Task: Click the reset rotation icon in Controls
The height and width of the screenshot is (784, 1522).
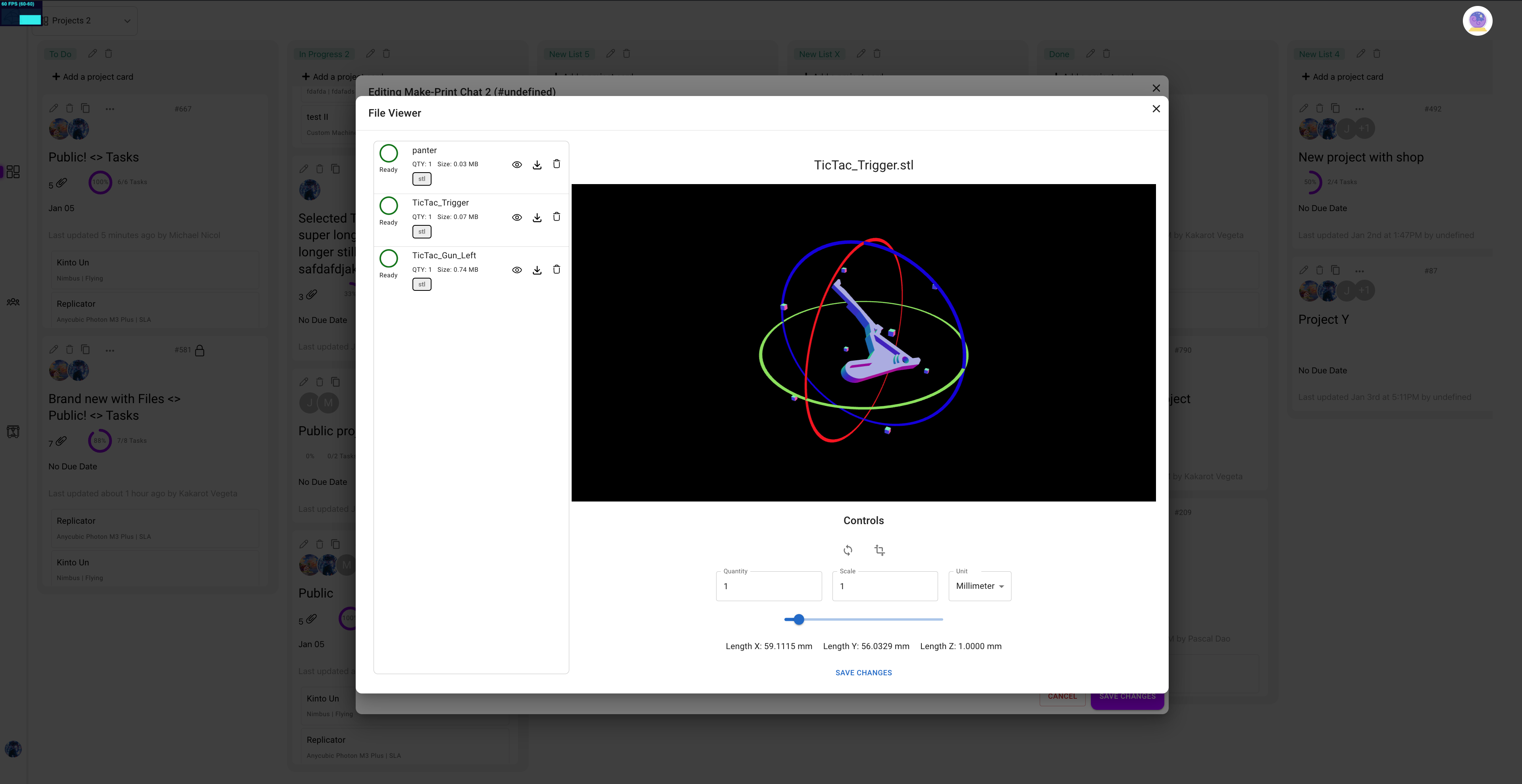Action: [x=847, y=550]
